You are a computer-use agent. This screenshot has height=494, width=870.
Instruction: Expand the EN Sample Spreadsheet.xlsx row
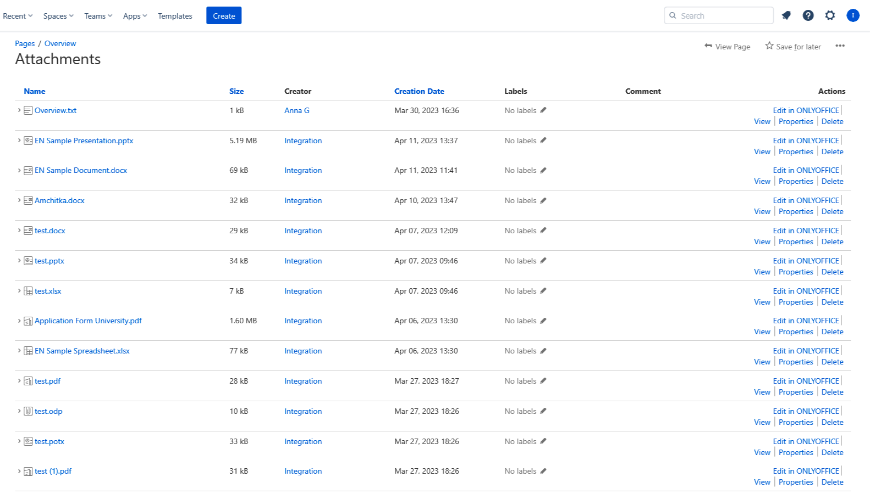tap(18, 351)
